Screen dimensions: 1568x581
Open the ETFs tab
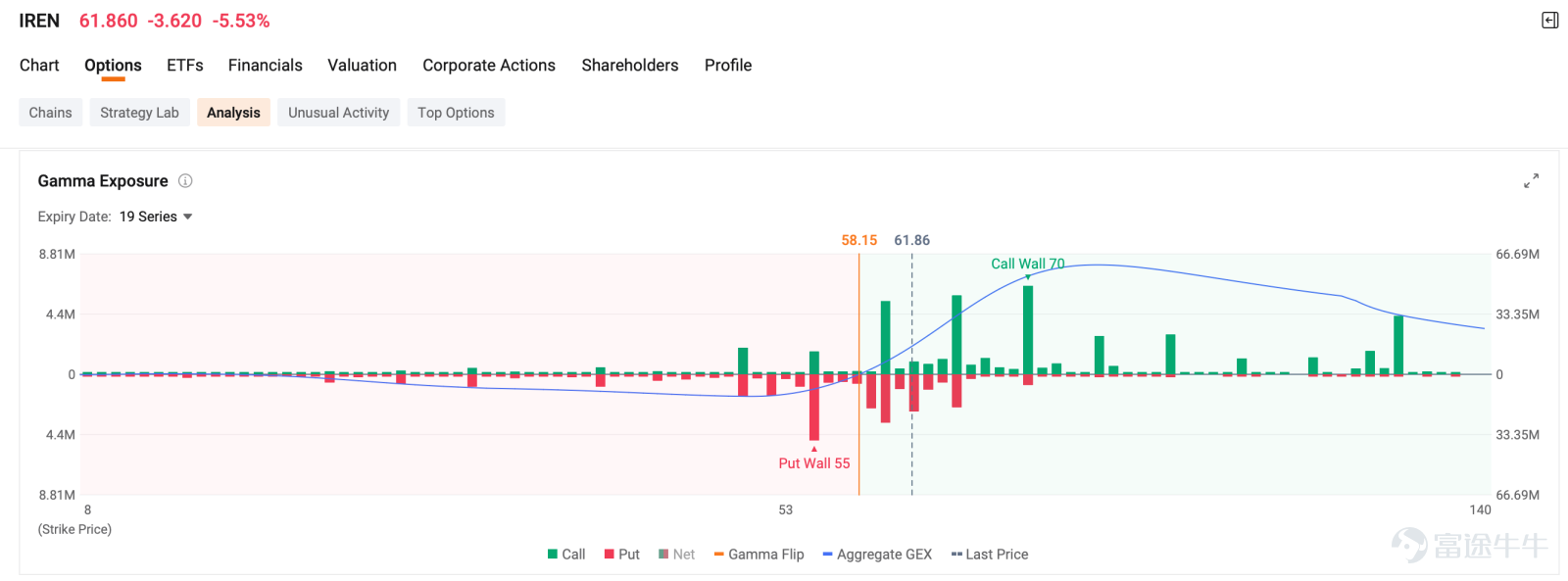pyautogui.click(x=185, y=66)
